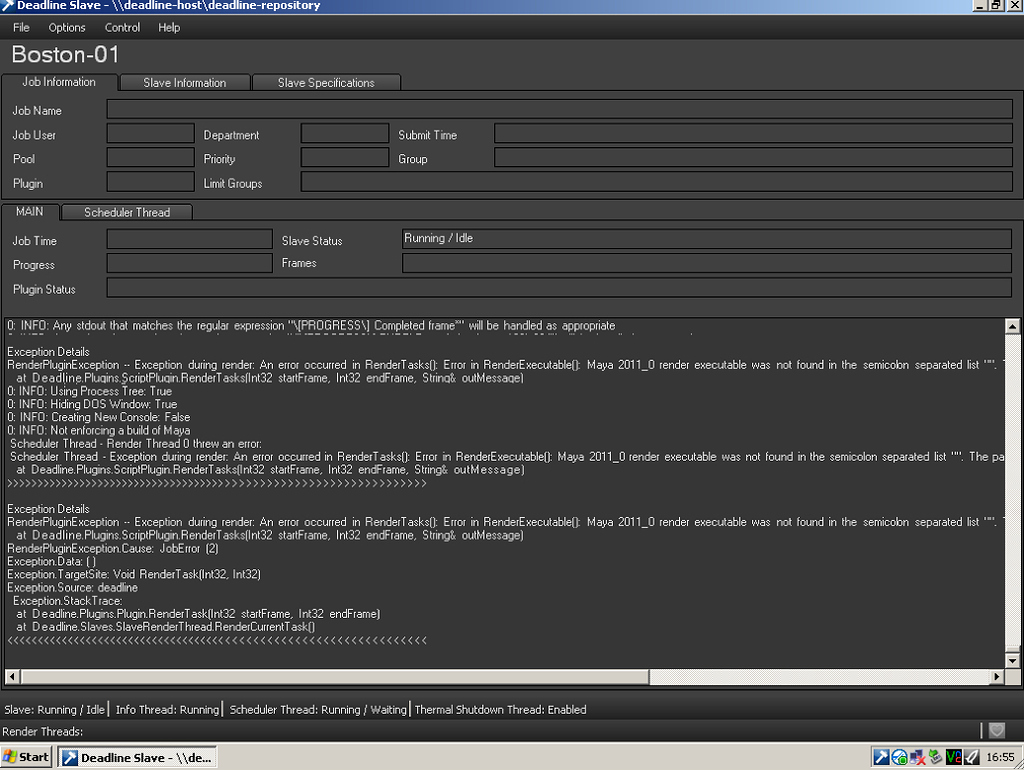
Task: Switch to the Scheduler Thread tab
Action: [126, 212]
